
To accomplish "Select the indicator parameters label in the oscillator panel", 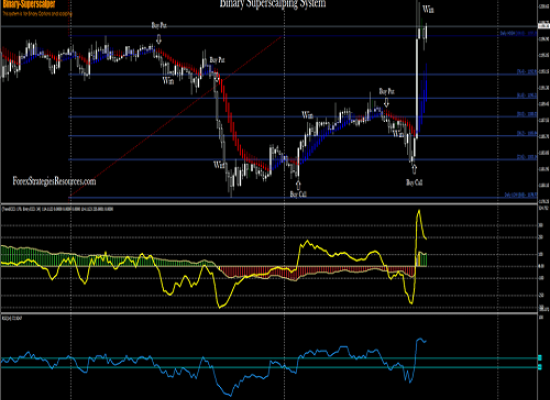I will pyautogui.click(x=58, y=209).
